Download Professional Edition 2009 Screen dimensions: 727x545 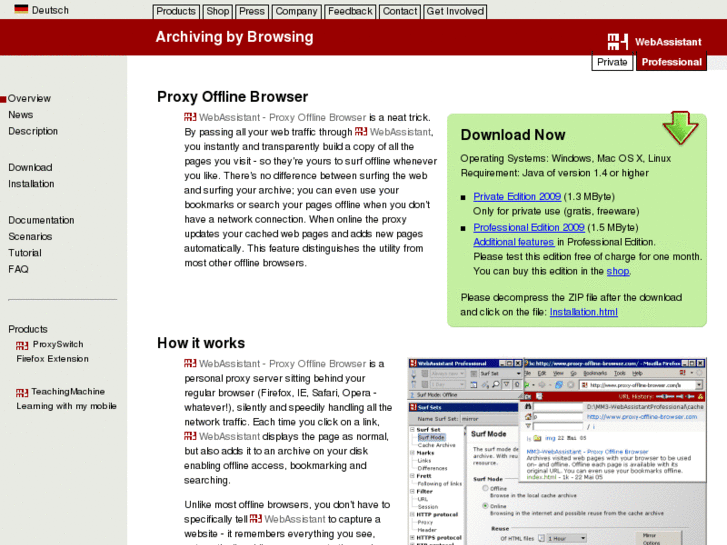coord(529,227)
